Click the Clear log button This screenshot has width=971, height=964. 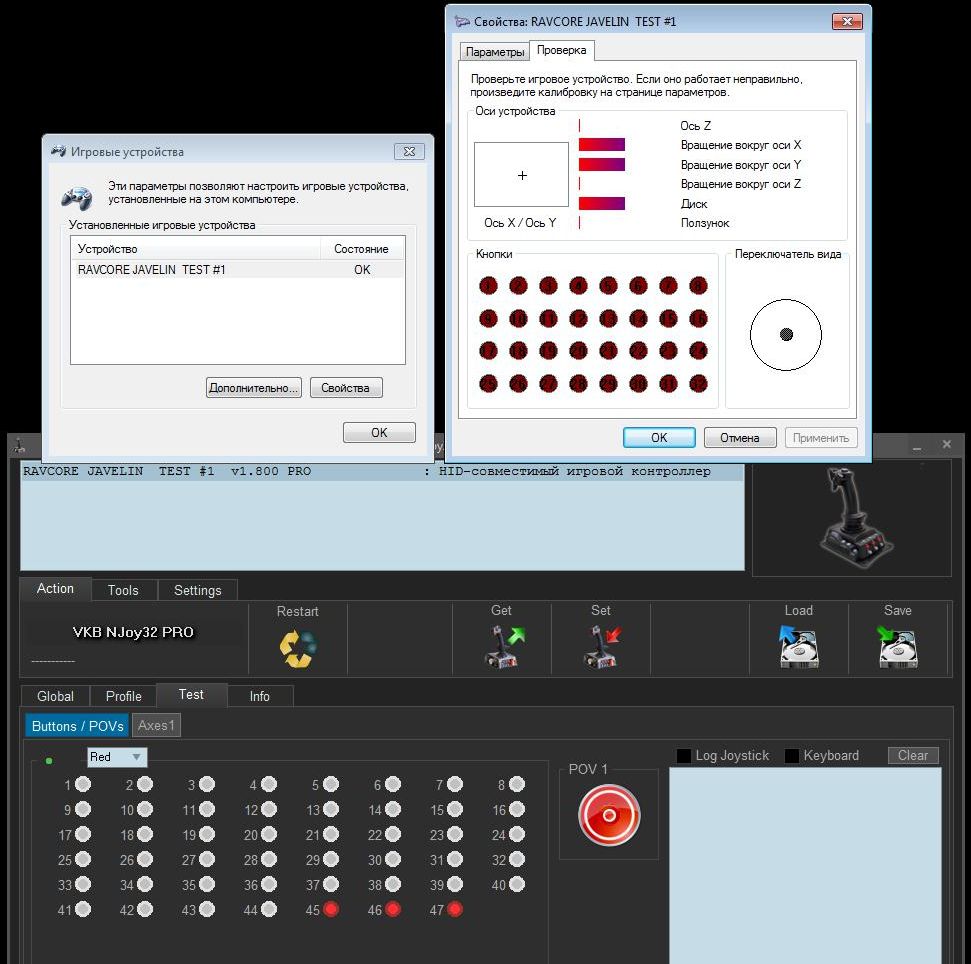[x=913, y=755]
